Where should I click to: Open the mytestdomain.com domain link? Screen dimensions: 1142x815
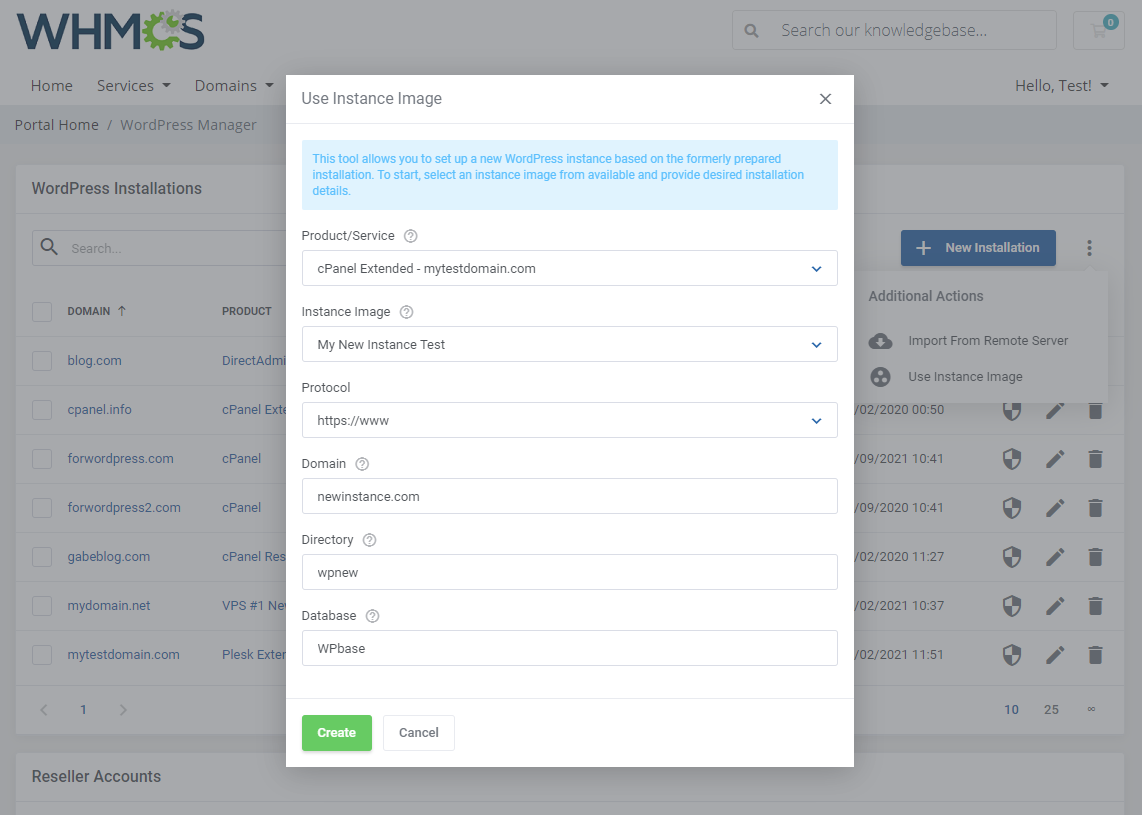coord(124,655)
